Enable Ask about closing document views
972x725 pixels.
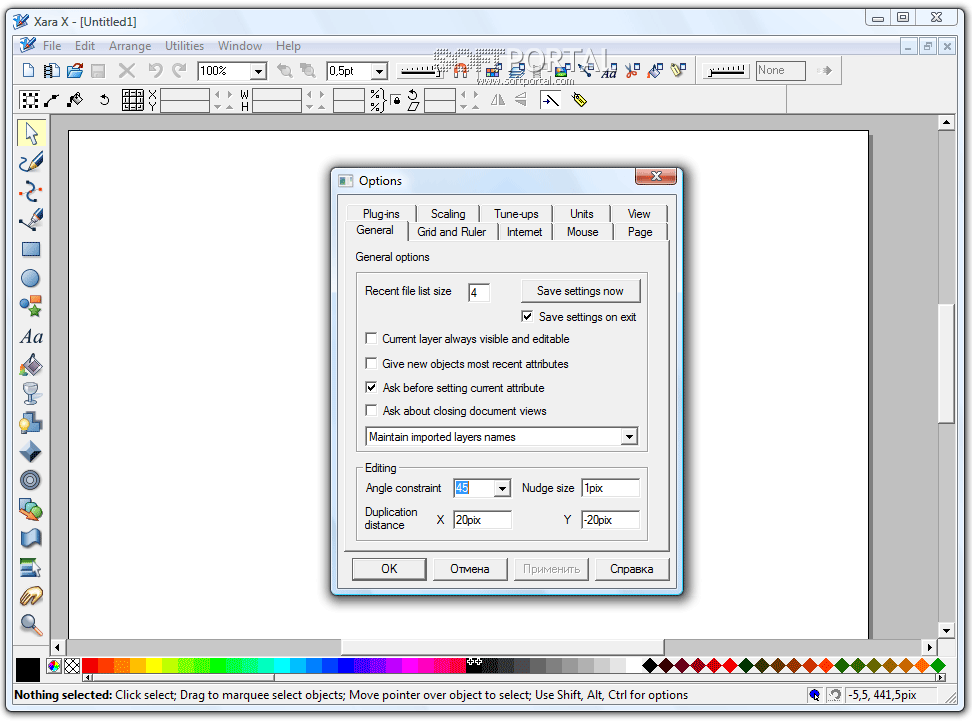click(x=371, y=410)
